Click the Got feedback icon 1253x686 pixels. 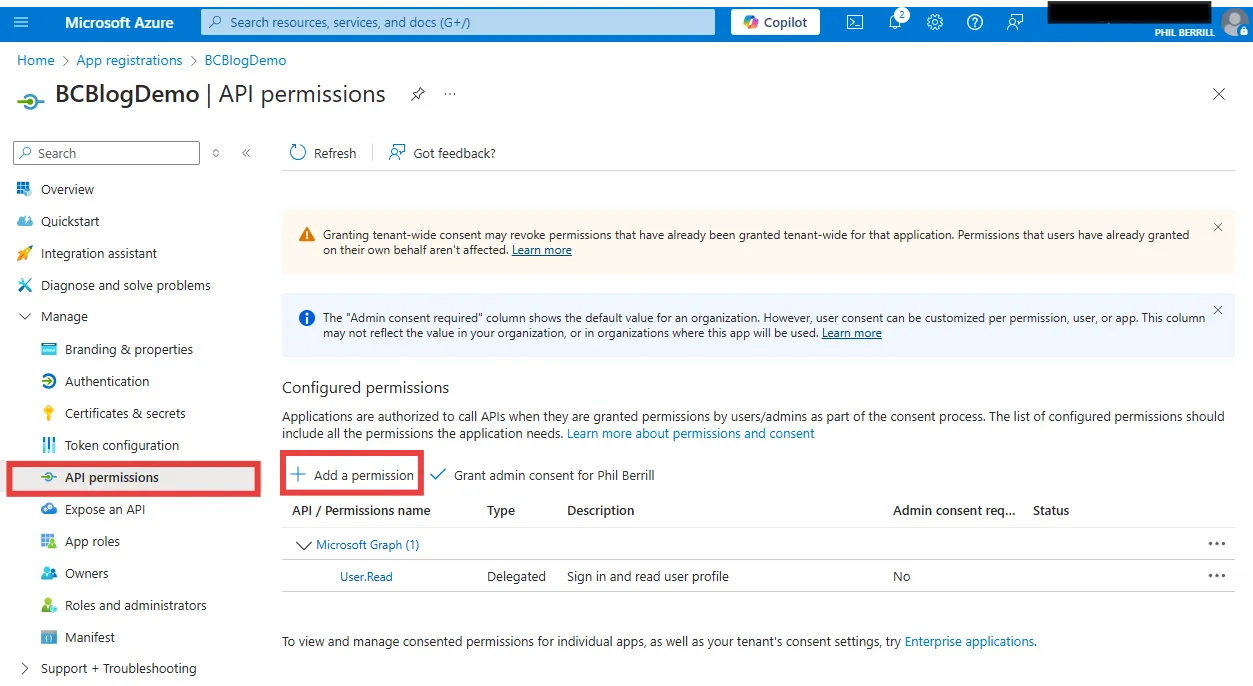point(397,152)
